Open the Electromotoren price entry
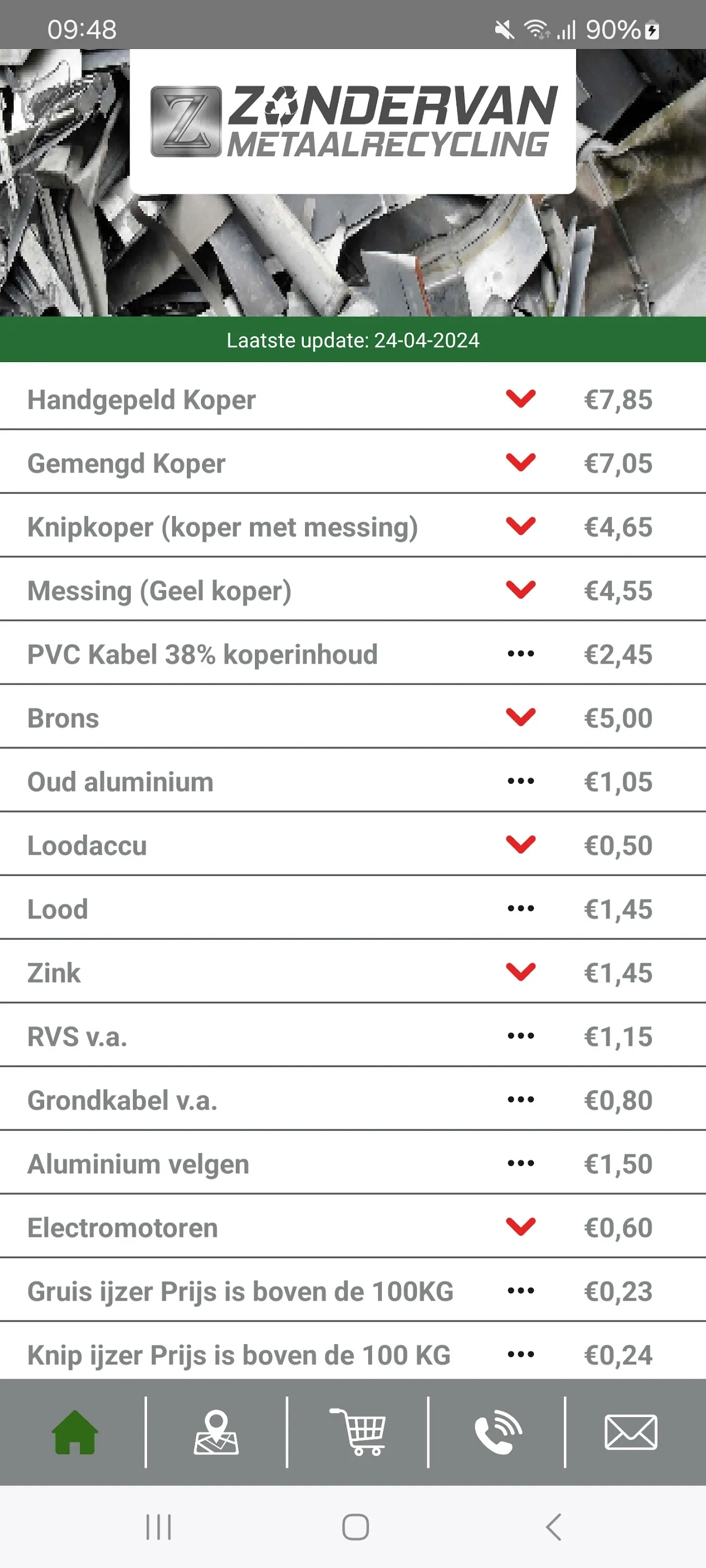The image size is (706, 1568). click(x=352, y=1227)
